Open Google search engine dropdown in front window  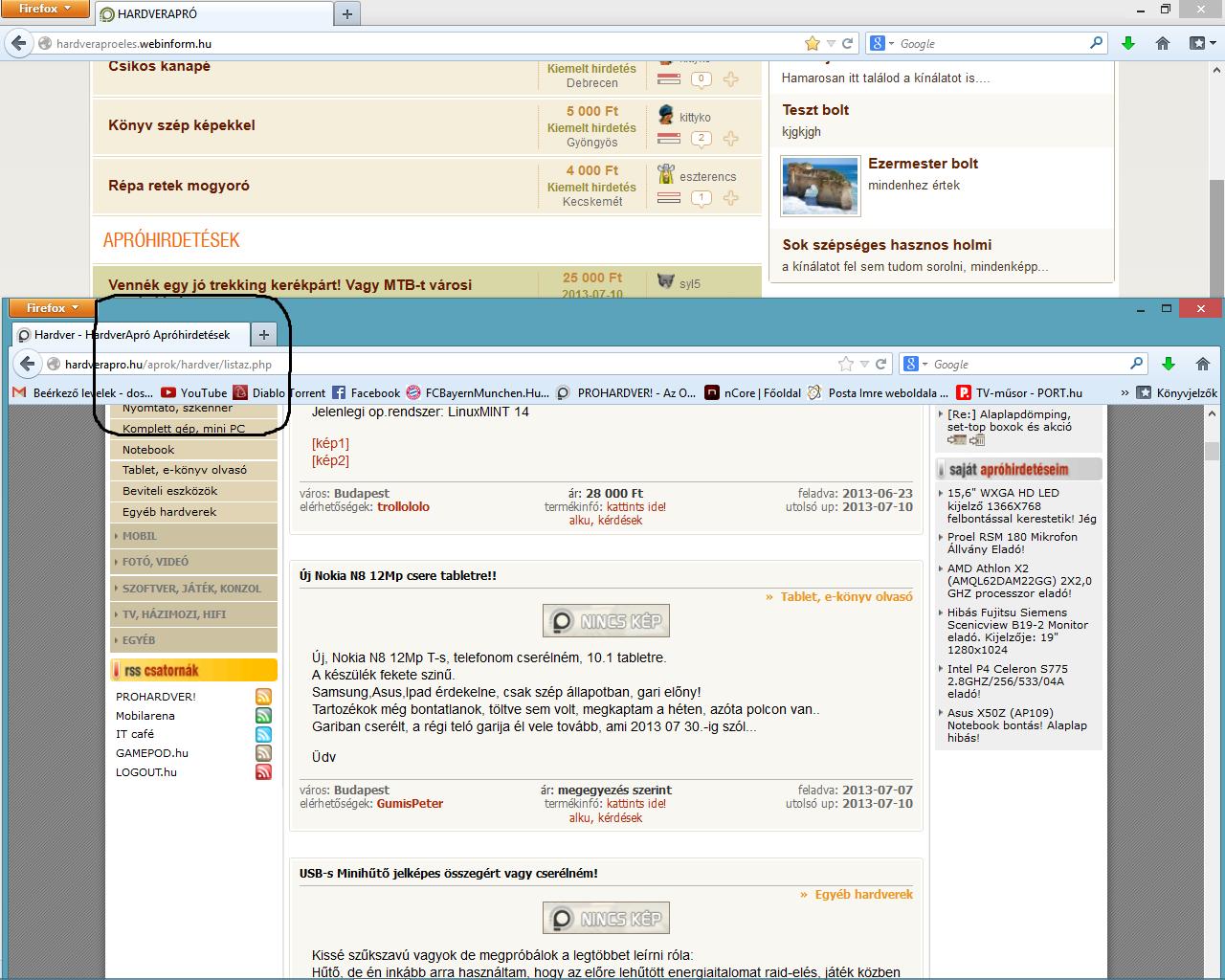pyautogui.click(x=915, y=364)
